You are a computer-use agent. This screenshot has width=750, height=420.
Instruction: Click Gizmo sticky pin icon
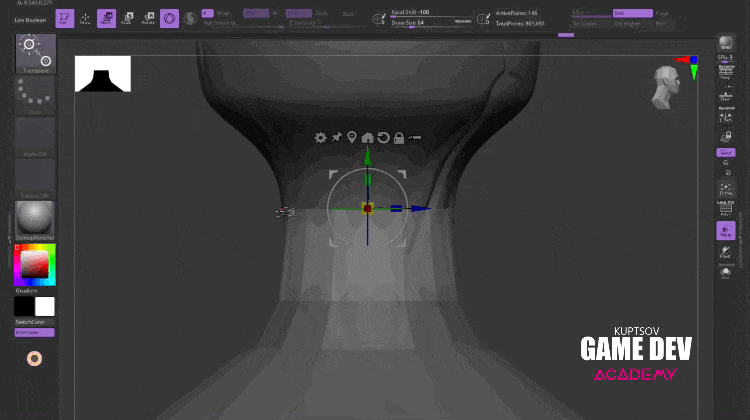[x=337, y=137]
